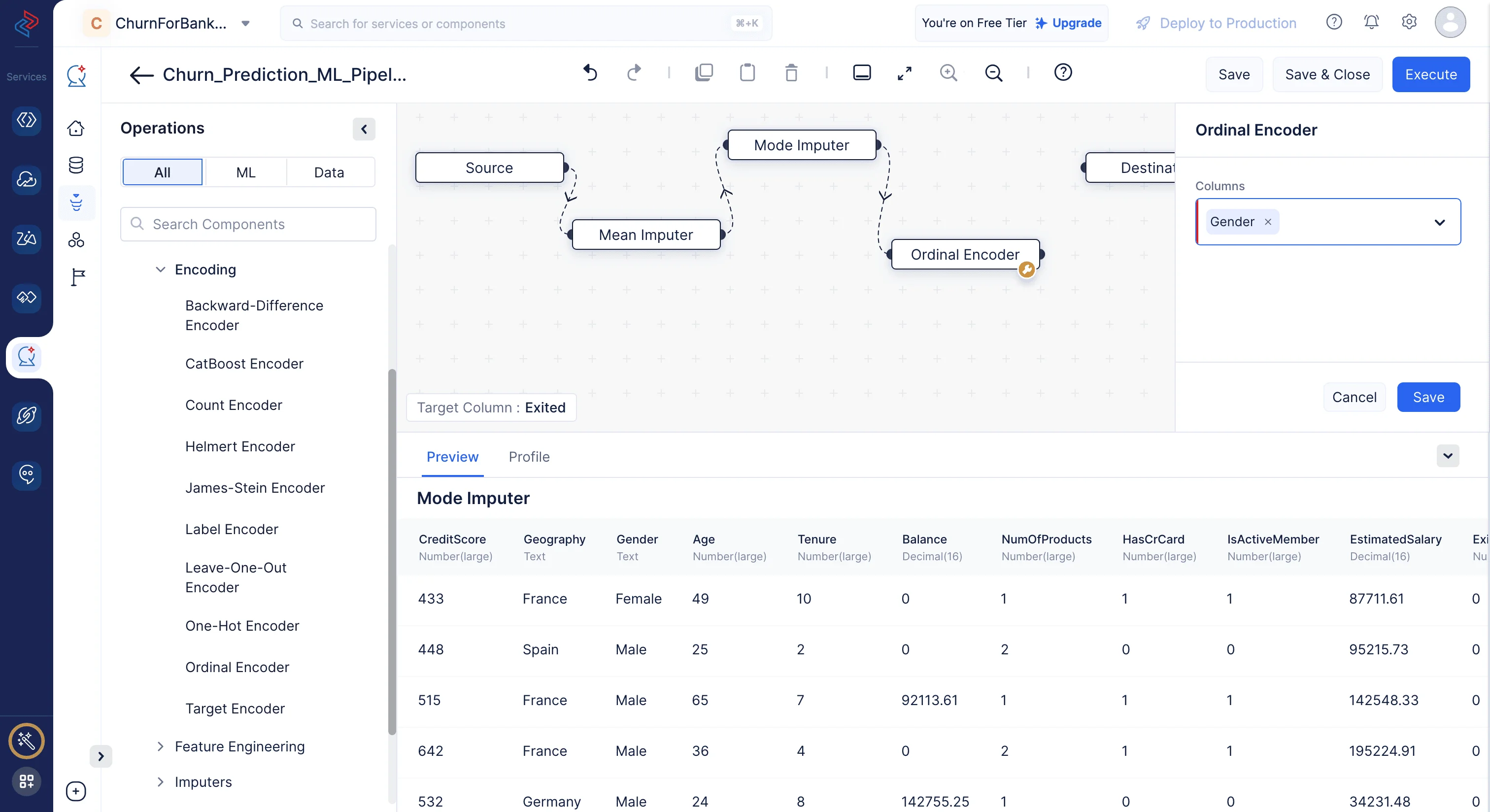
Task: Switch operations filter to ML
Action: click(x=245, y=172)
